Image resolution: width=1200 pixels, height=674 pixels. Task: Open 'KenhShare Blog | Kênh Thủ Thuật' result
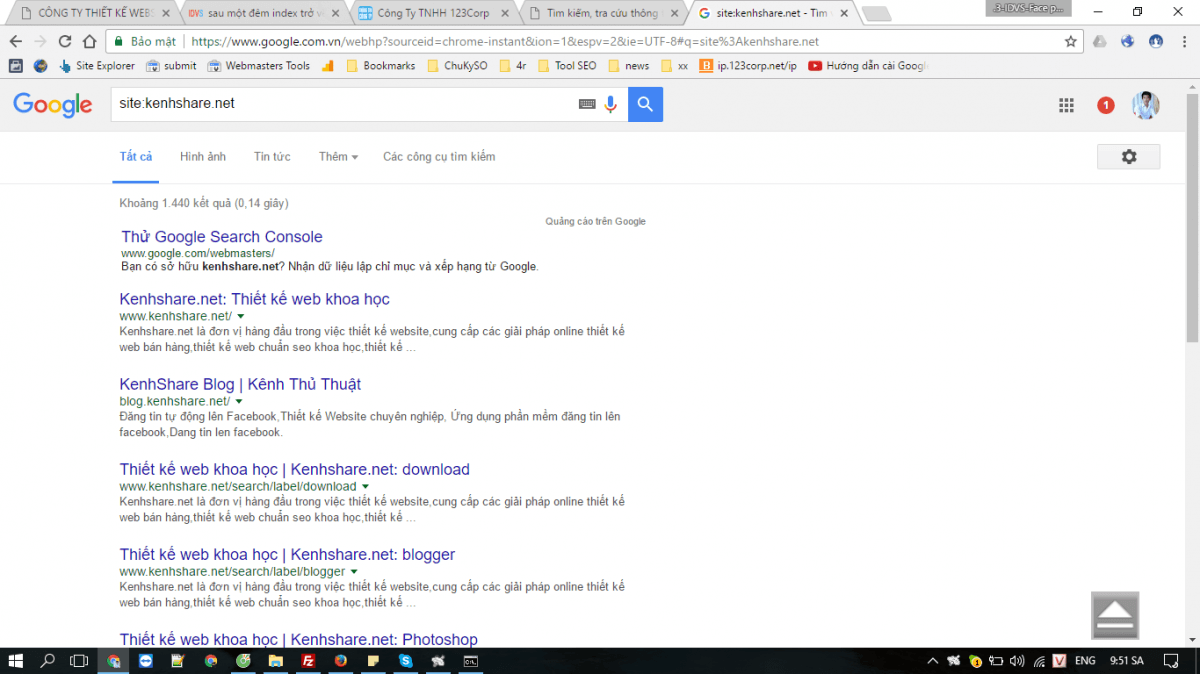(240, 384)
